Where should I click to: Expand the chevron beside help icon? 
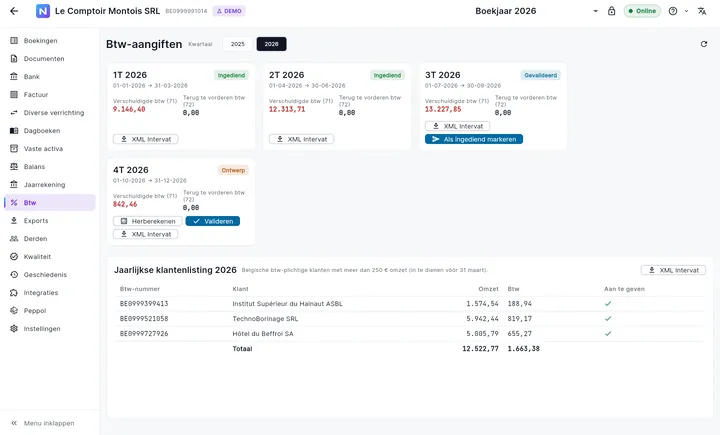coord(686,11)
